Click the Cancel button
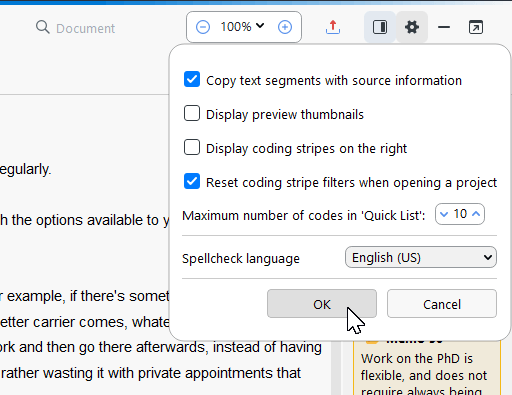 442,304
